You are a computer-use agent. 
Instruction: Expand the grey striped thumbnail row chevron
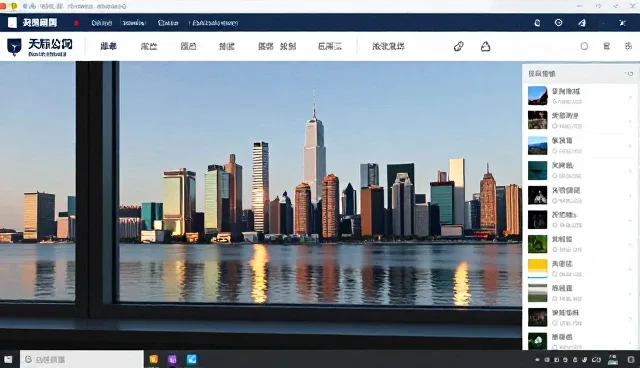coord(631,294)
